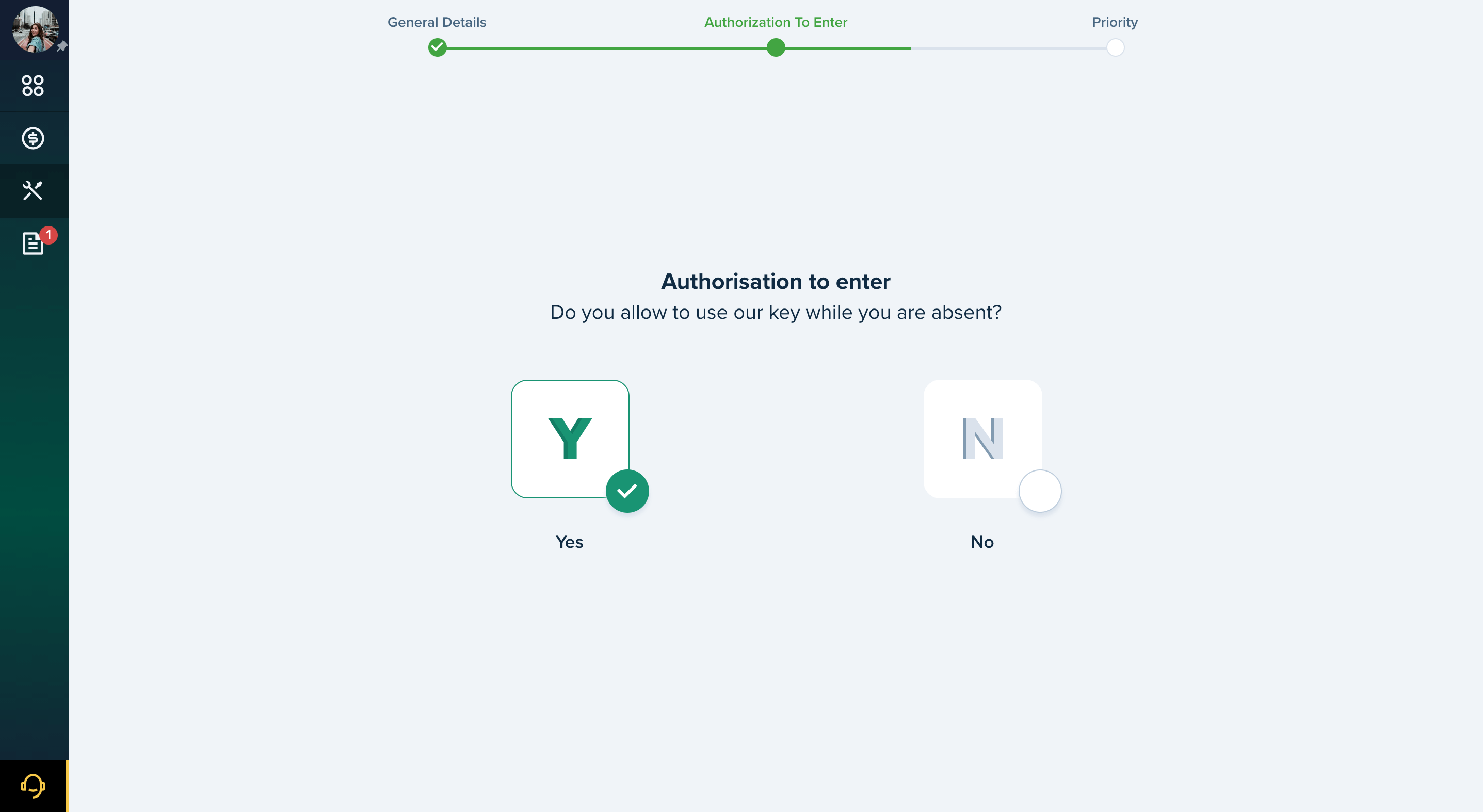Screen dimensions: 1483x812
Task: Go to the Priority step label
Action: (x=1115, y=23)
